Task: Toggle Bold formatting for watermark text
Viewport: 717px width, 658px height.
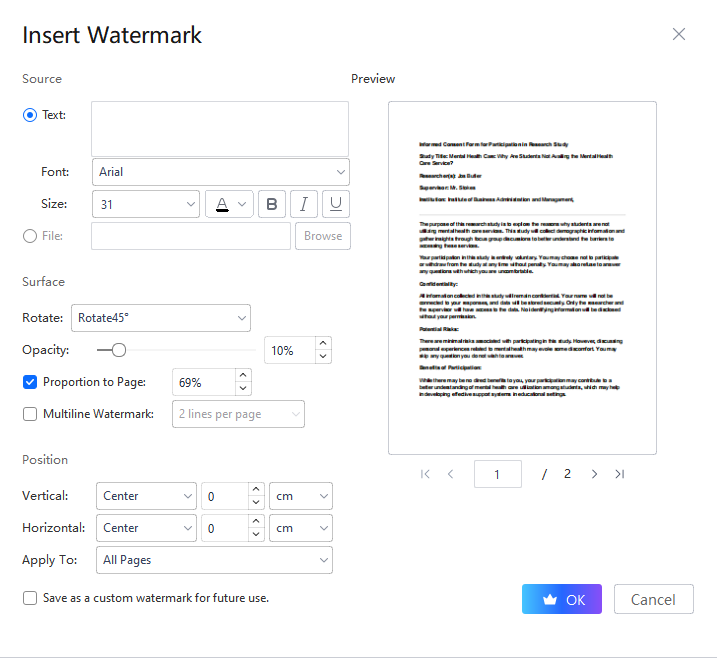Action: (x=272, y=204)
